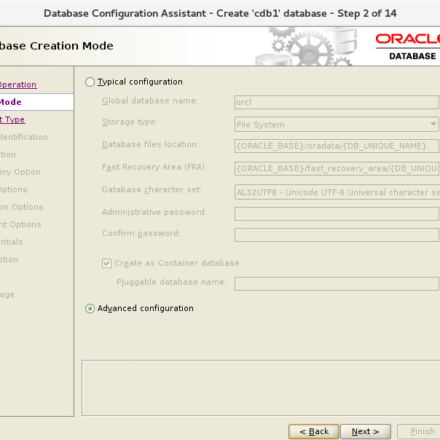This screenshot has width=440, height=440.
Task: Click the Global database name field
Action: [336, 102]
